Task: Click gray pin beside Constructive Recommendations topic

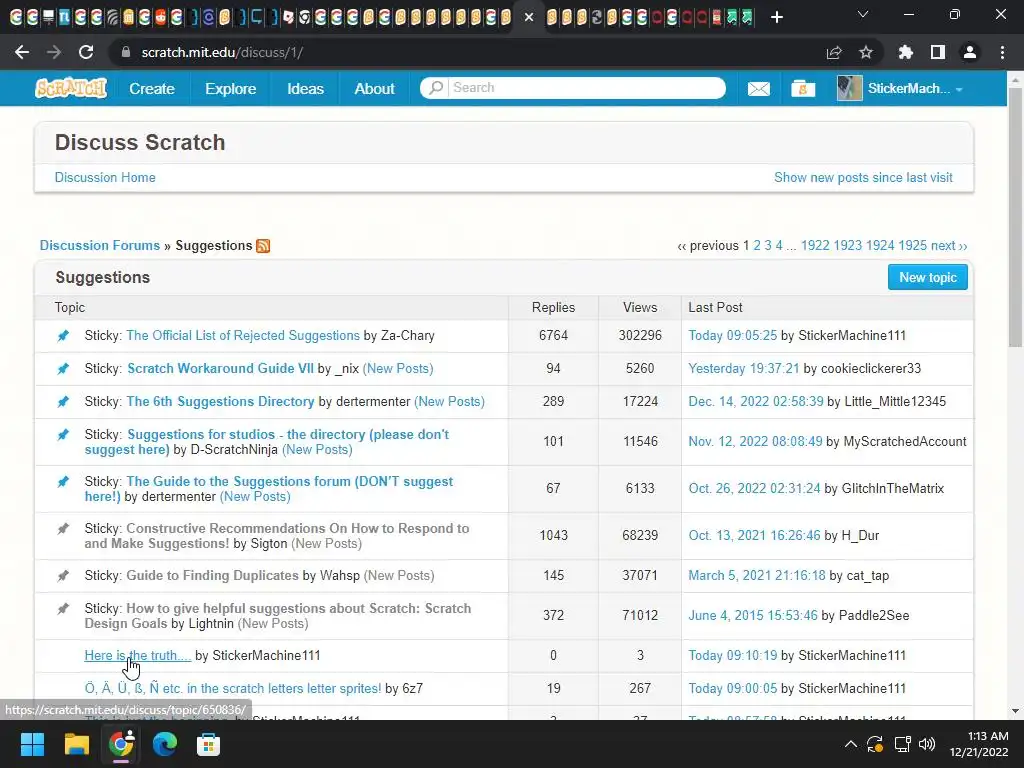Action: (x=63, y=528)
